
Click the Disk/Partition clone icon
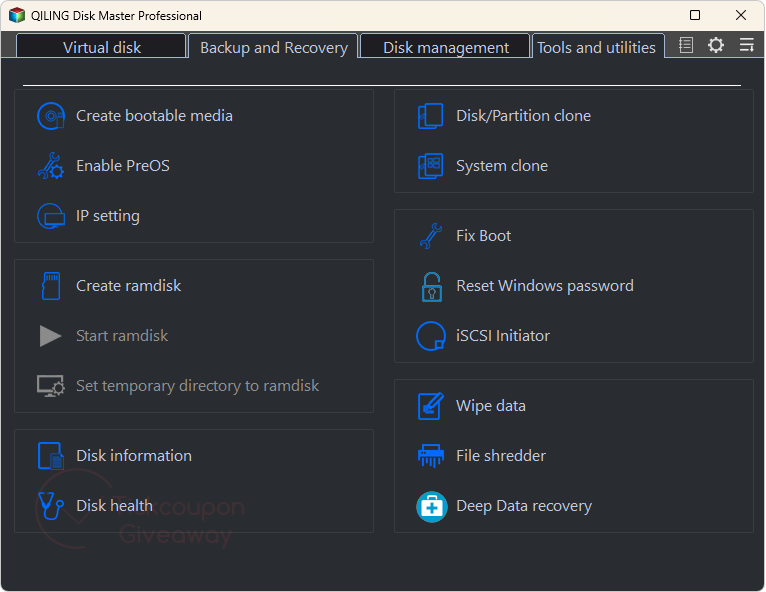430,116
